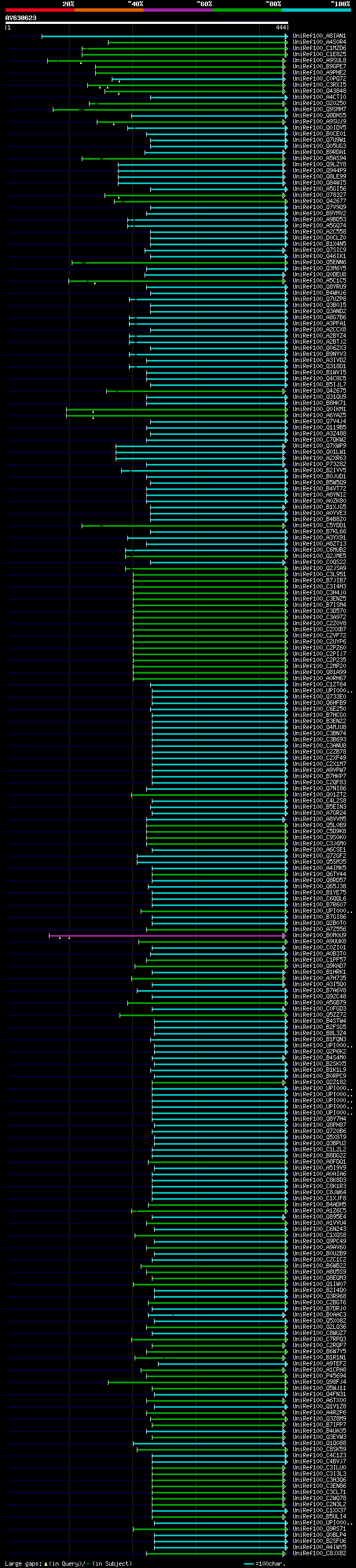Open label UniRef100_Q7U9W1
Image resolution: width=356 pixels, height=1568 pixels.
(x=319, y=140)
